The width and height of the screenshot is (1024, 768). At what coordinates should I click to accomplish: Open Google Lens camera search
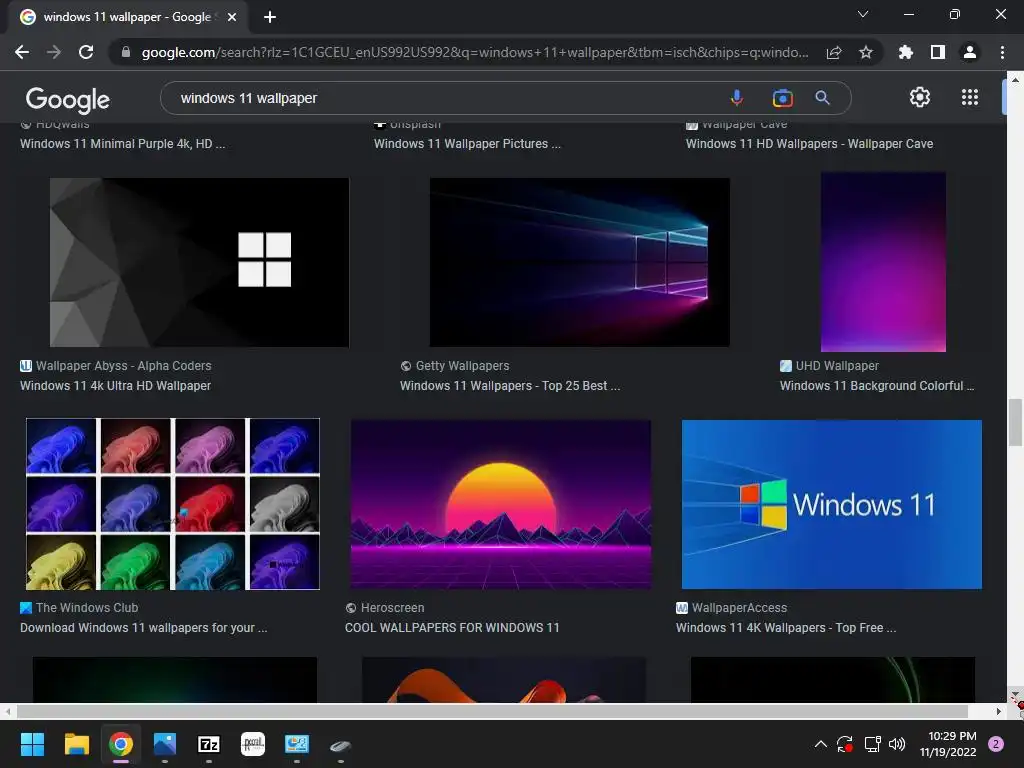point(782,98)
